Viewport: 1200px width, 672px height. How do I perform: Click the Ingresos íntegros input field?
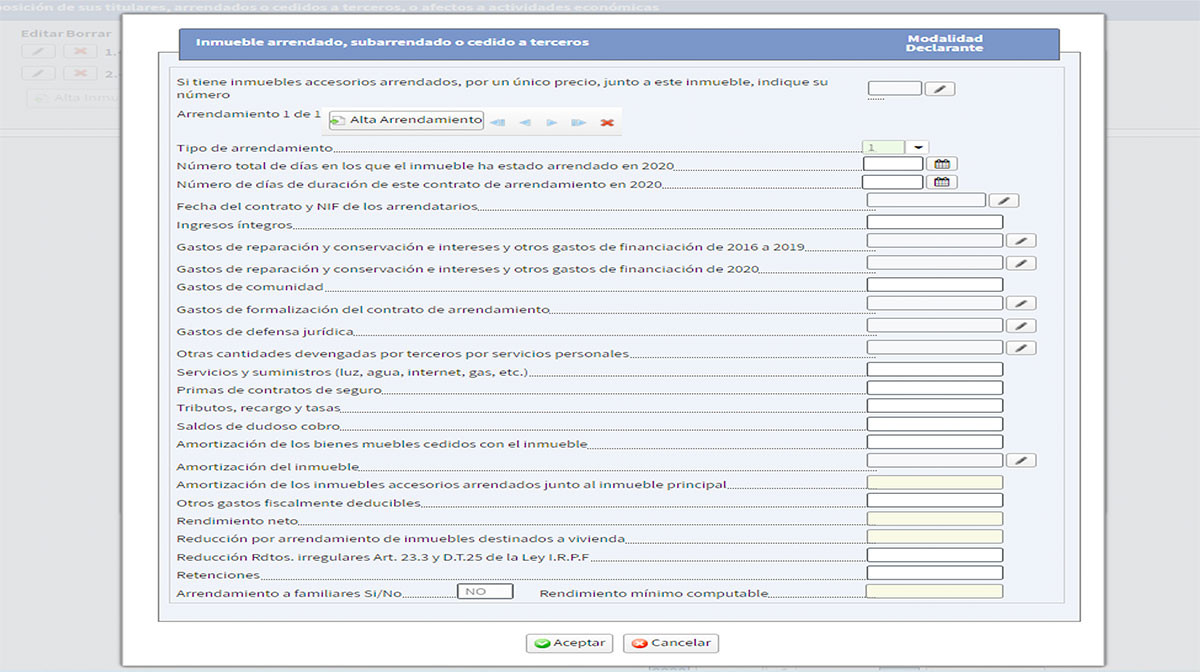coord(934,222)
